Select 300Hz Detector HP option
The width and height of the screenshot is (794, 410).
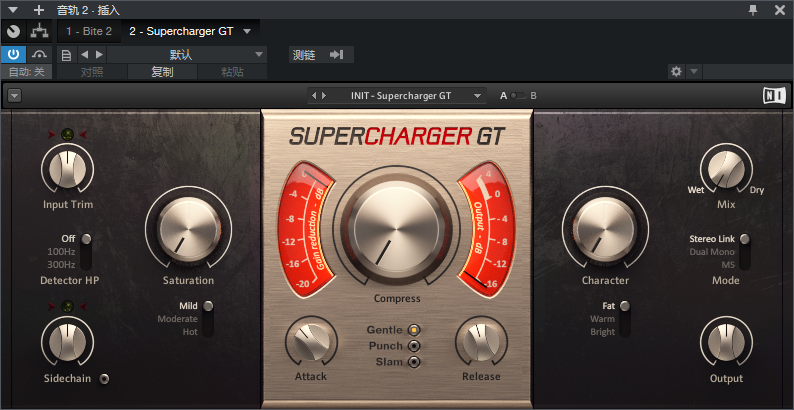(x=61, y=264)
